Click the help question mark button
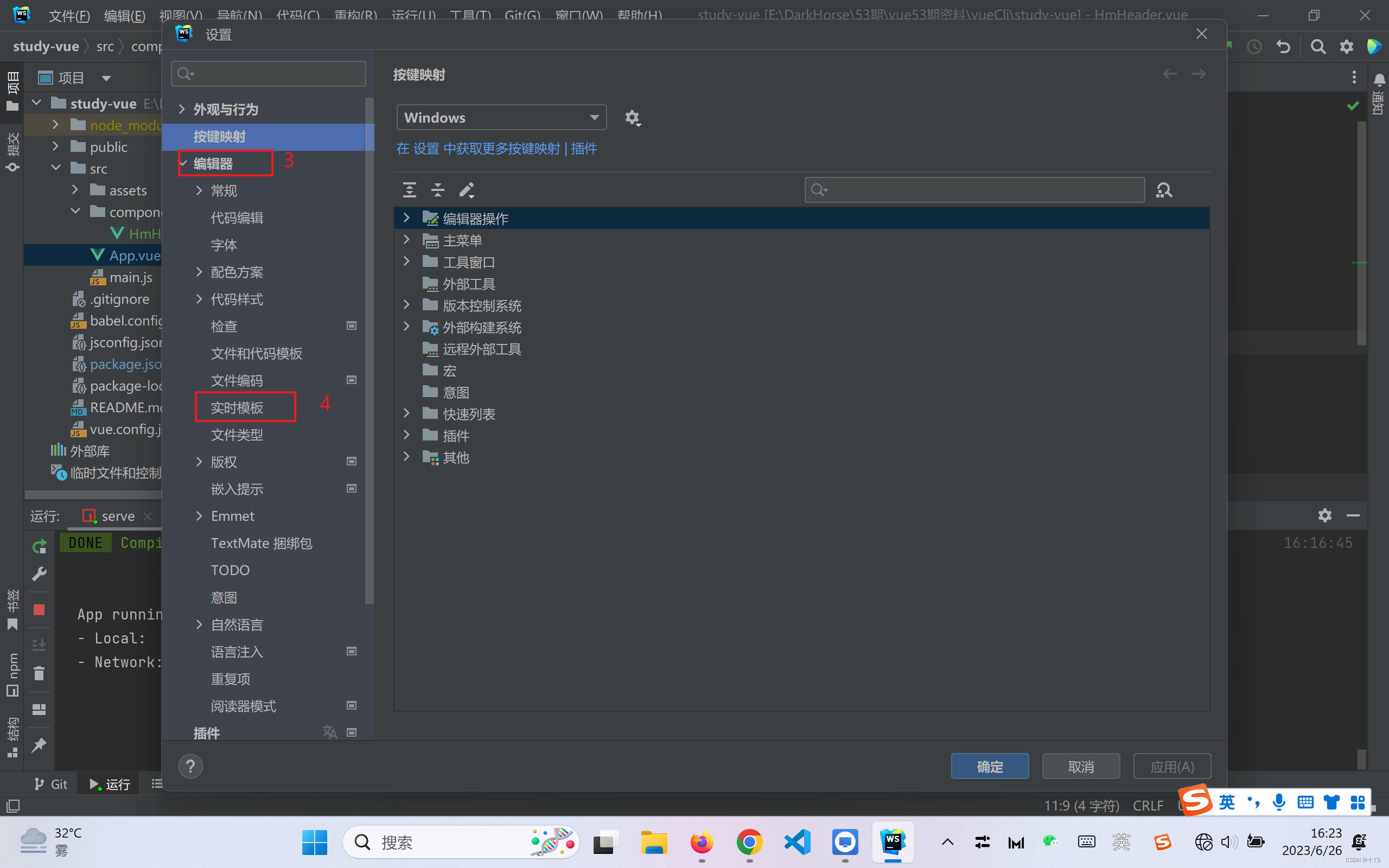The height and width of the screenshot is (868, 1389). pos(190,767)
